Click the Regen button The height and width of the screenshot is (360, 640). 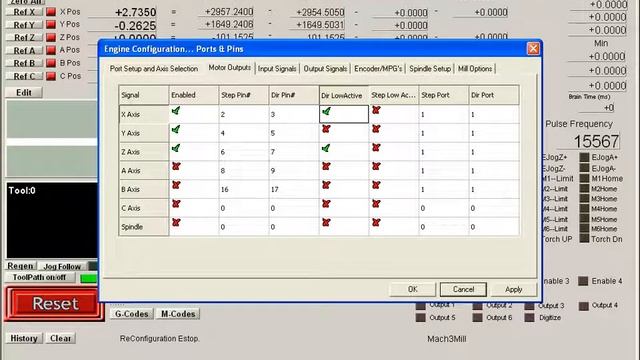tap(20, 266)
